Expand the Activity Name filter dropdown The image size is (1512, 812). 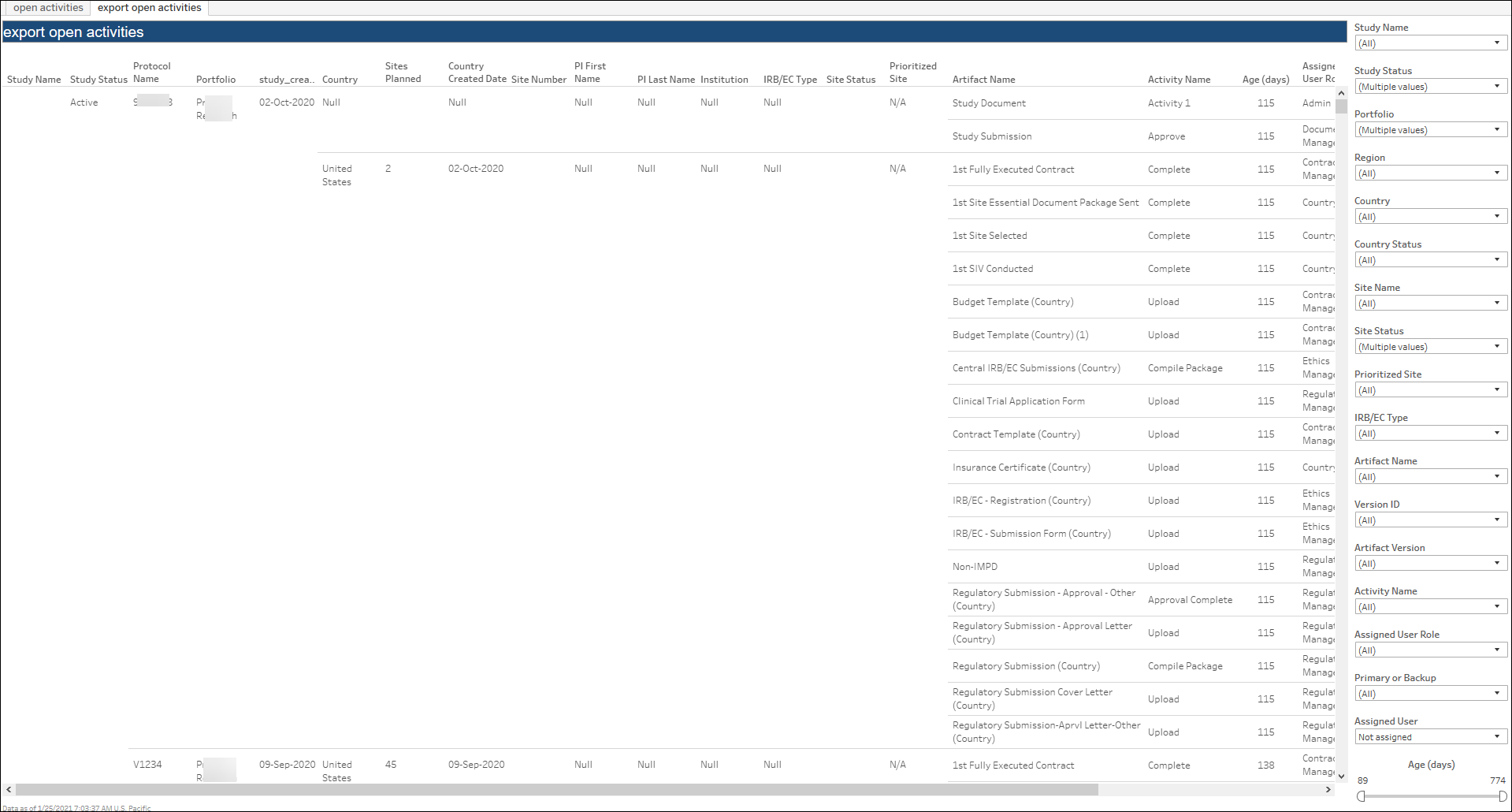point(1431,607)
